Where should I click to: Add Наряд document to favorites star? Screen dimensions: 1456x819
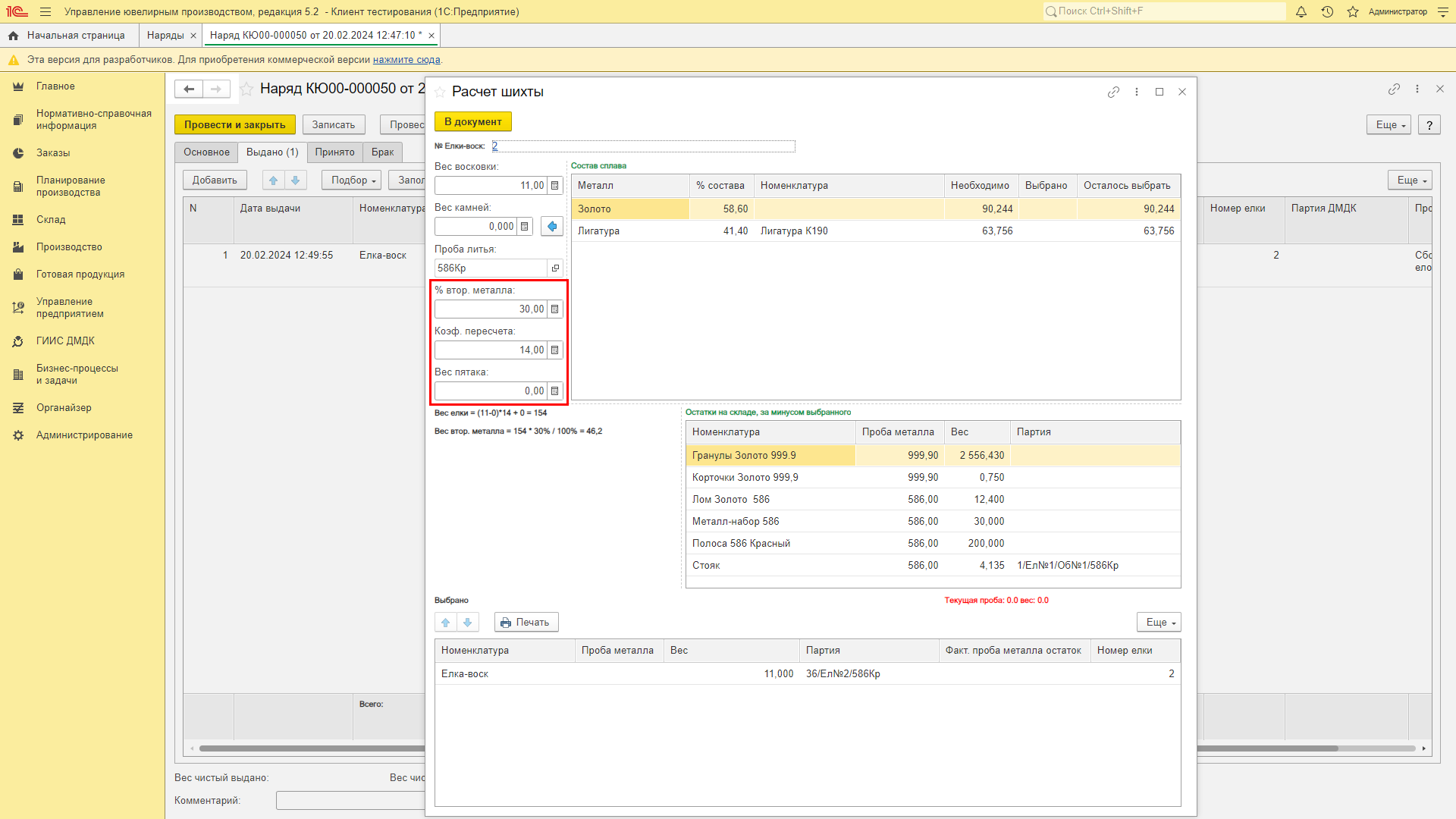tap(246, 89)
